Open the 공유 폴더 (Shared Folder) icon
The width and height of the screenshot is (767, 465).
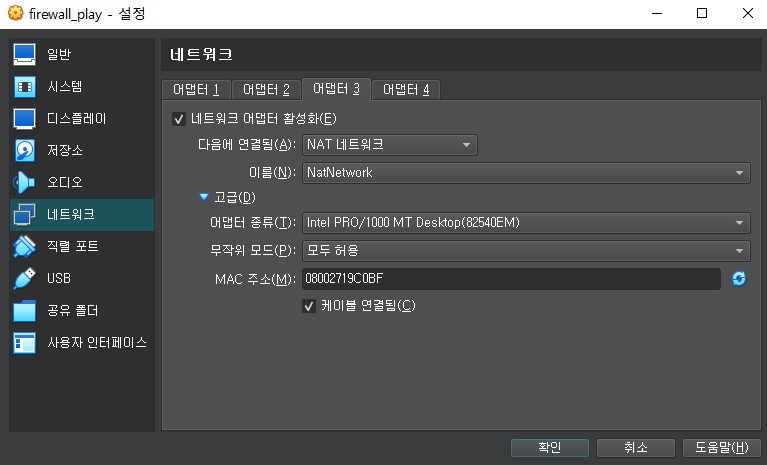24,310
